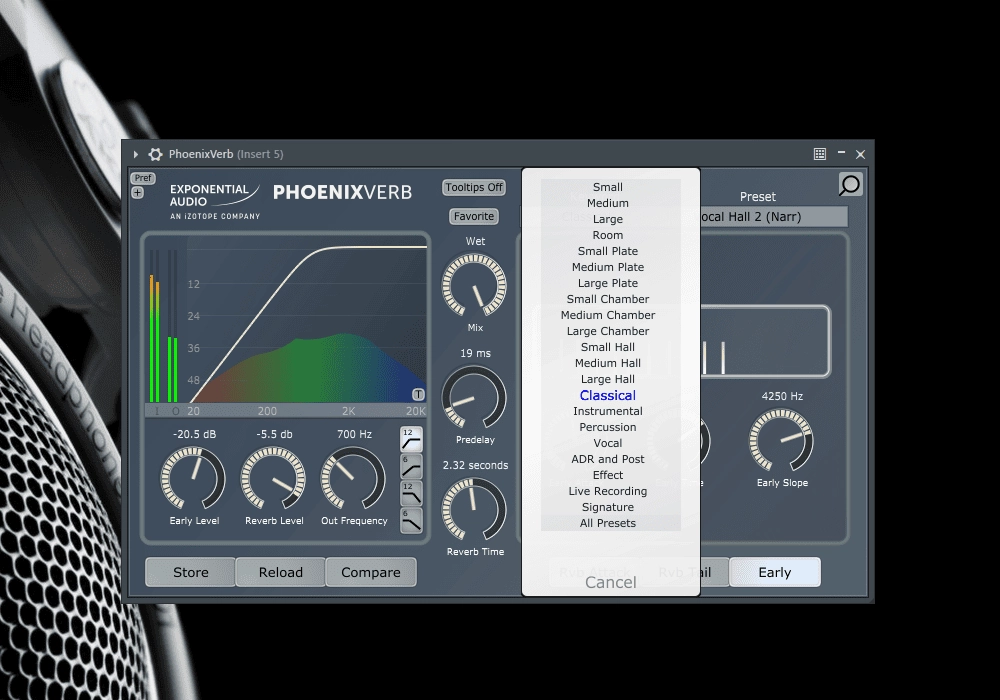The image size is (1000, 700).
Task: Expand the plugin menu arrow in the title bar
Action: (135, 154)
